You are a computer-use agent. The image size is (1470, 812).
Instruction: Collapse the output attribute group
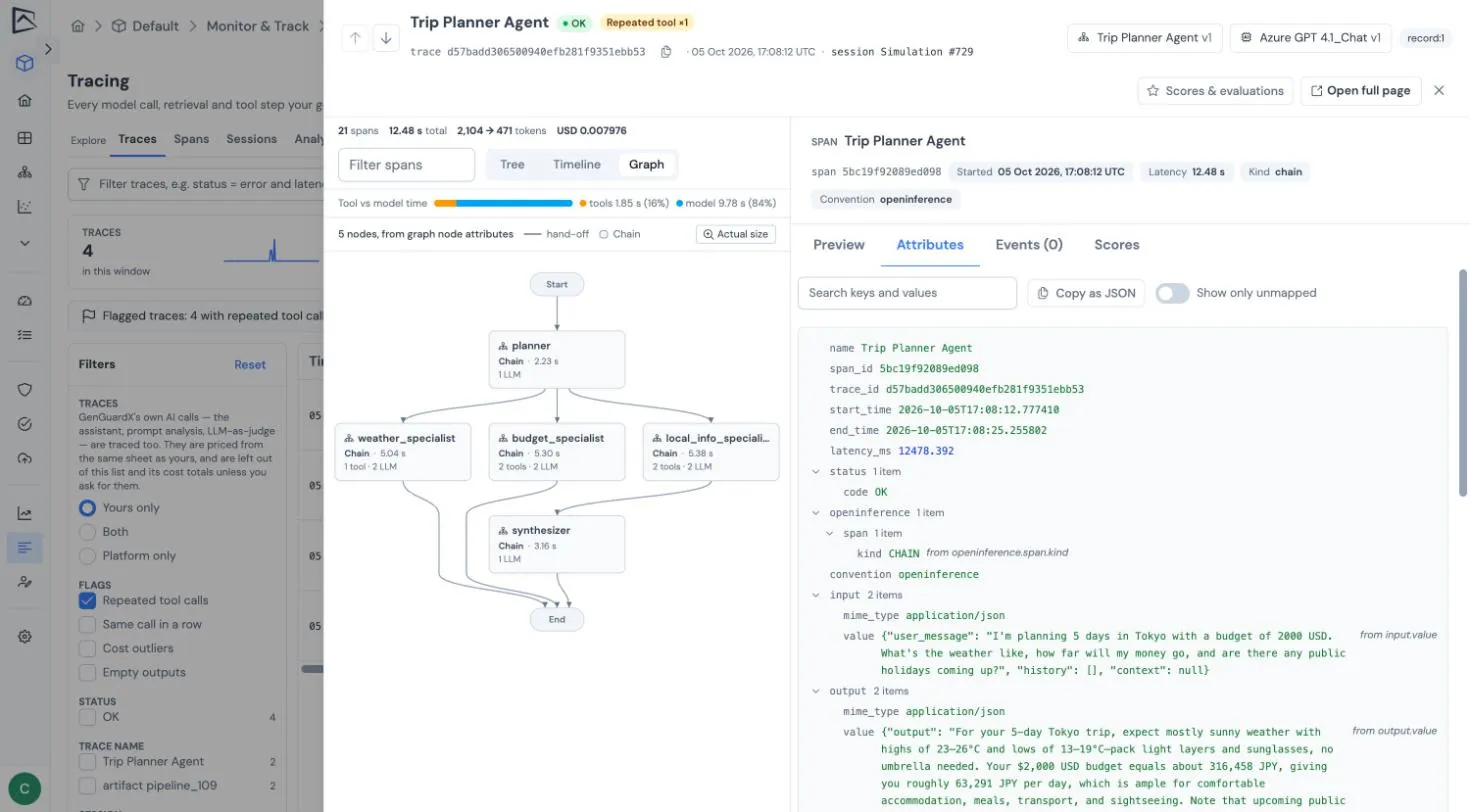[818, 691]
